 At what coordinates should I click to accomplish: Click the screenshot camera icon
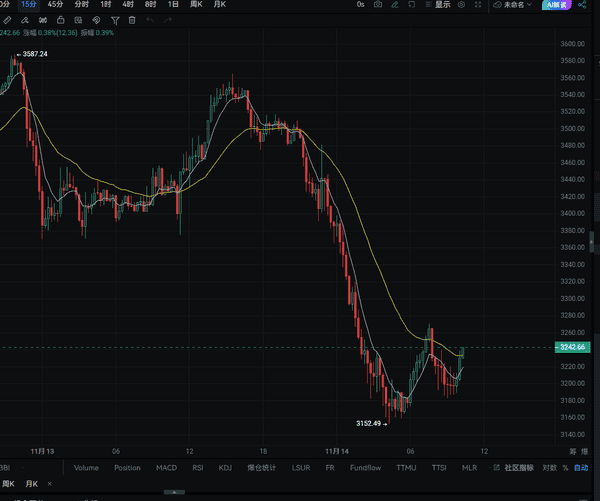(x=377, y=5)
